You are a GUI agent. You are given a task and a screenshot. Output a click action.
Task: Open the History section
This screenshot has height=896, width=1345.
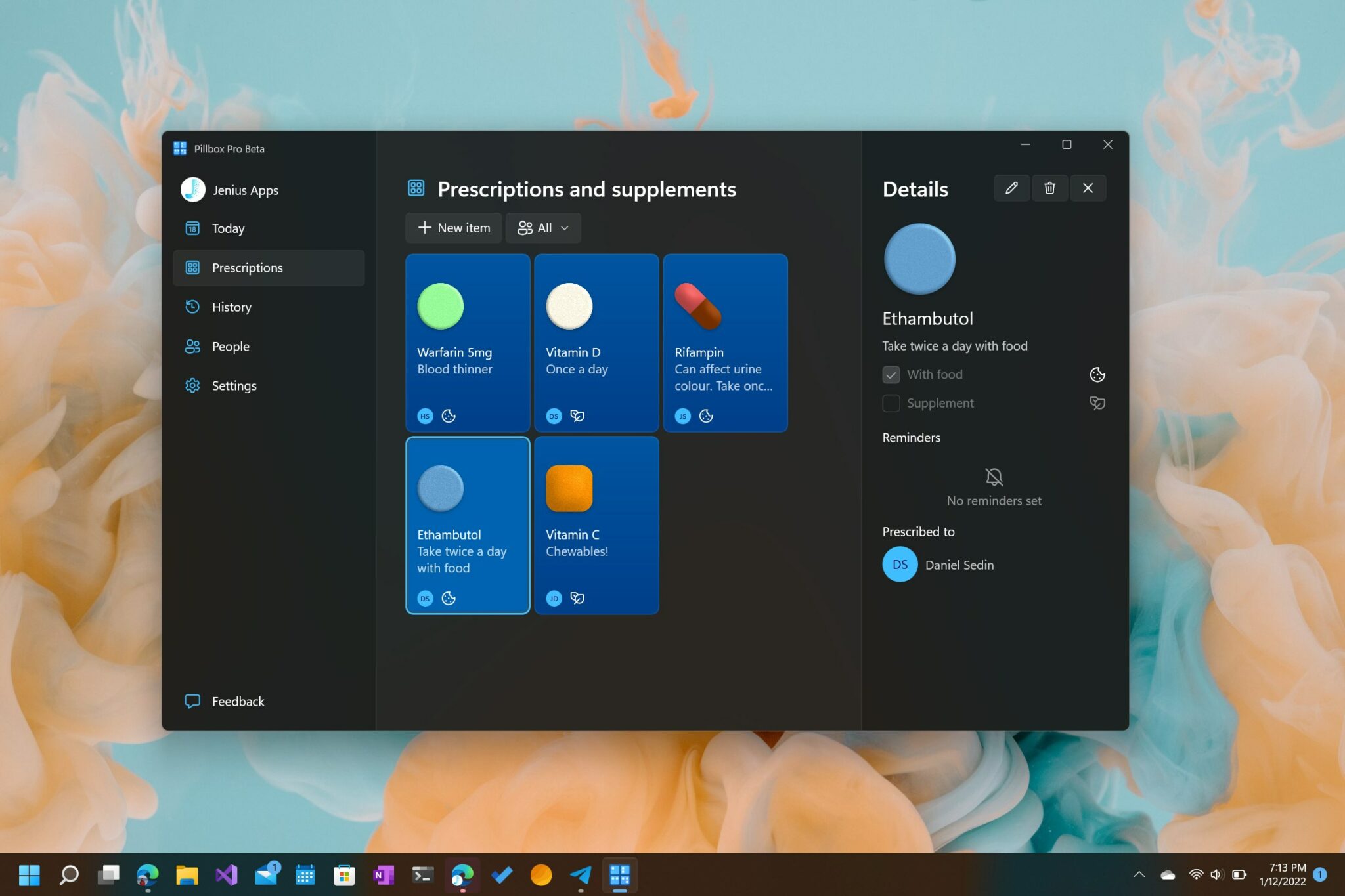(x=231, y=307)
